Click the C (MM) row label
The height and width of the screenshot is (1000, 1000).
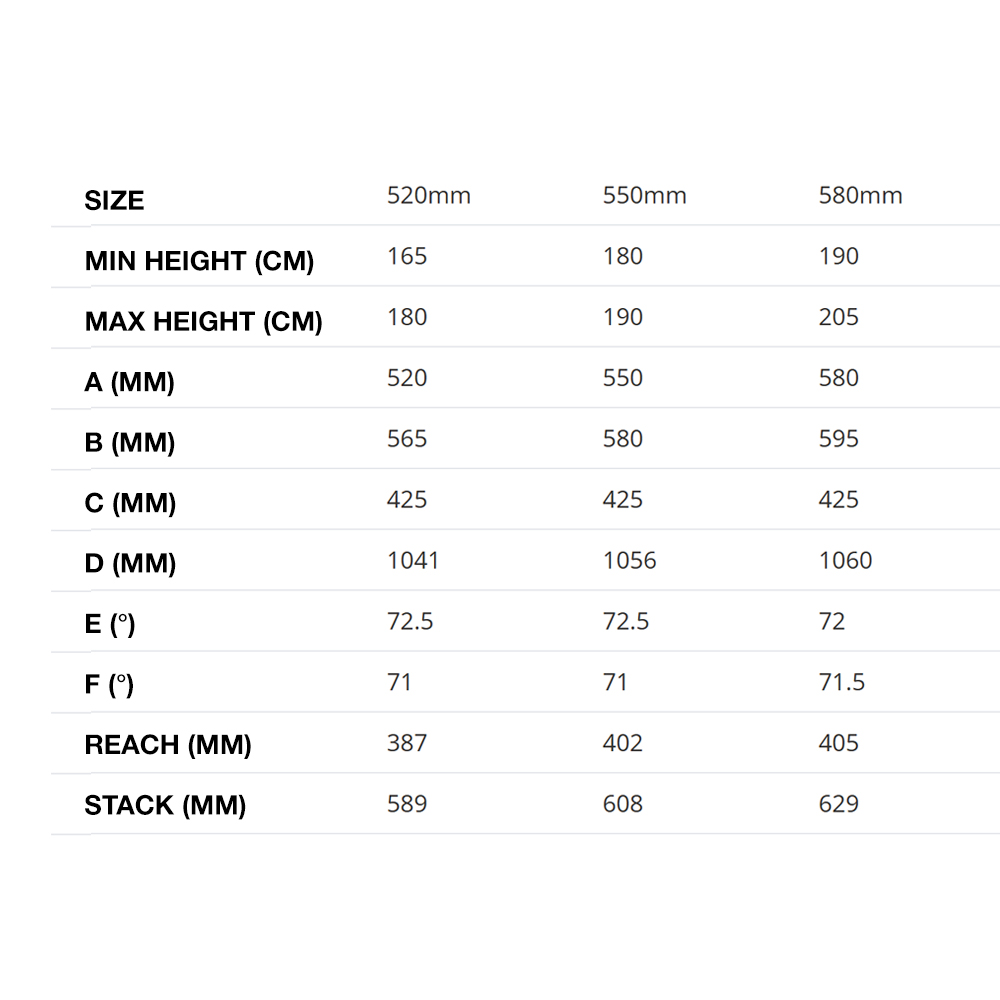tap(130, 504)
